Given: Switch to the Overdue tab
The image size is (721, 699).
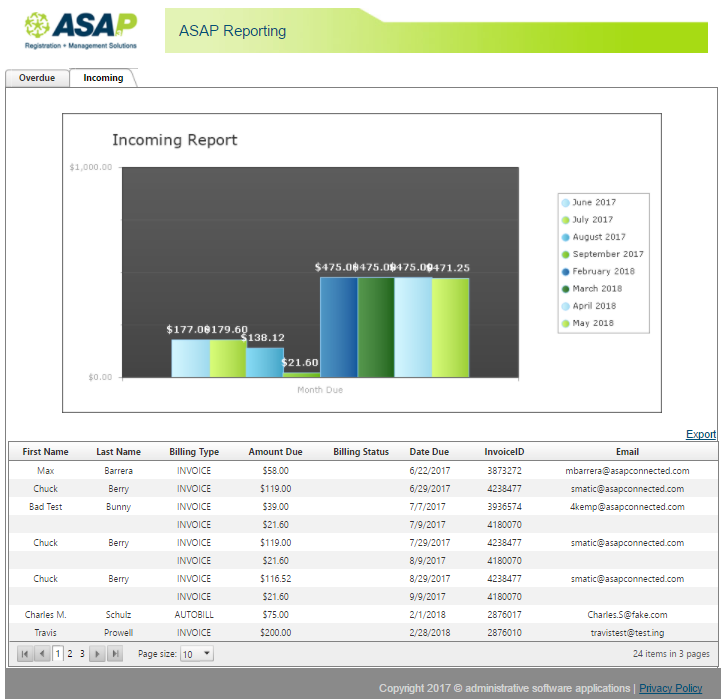Looking at the screenshot, I should pyautogui.click(x=37, y=78).
